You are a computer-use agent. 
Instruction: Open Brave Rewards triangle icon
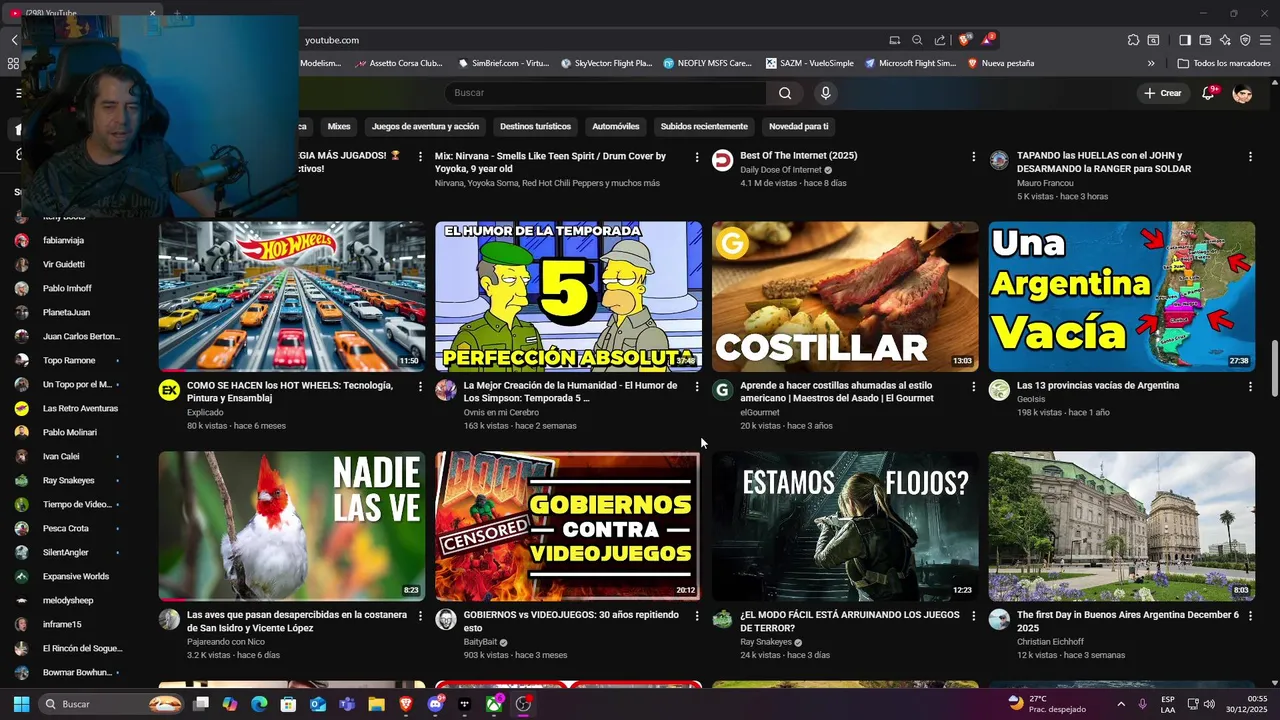[x=988, y=40]
